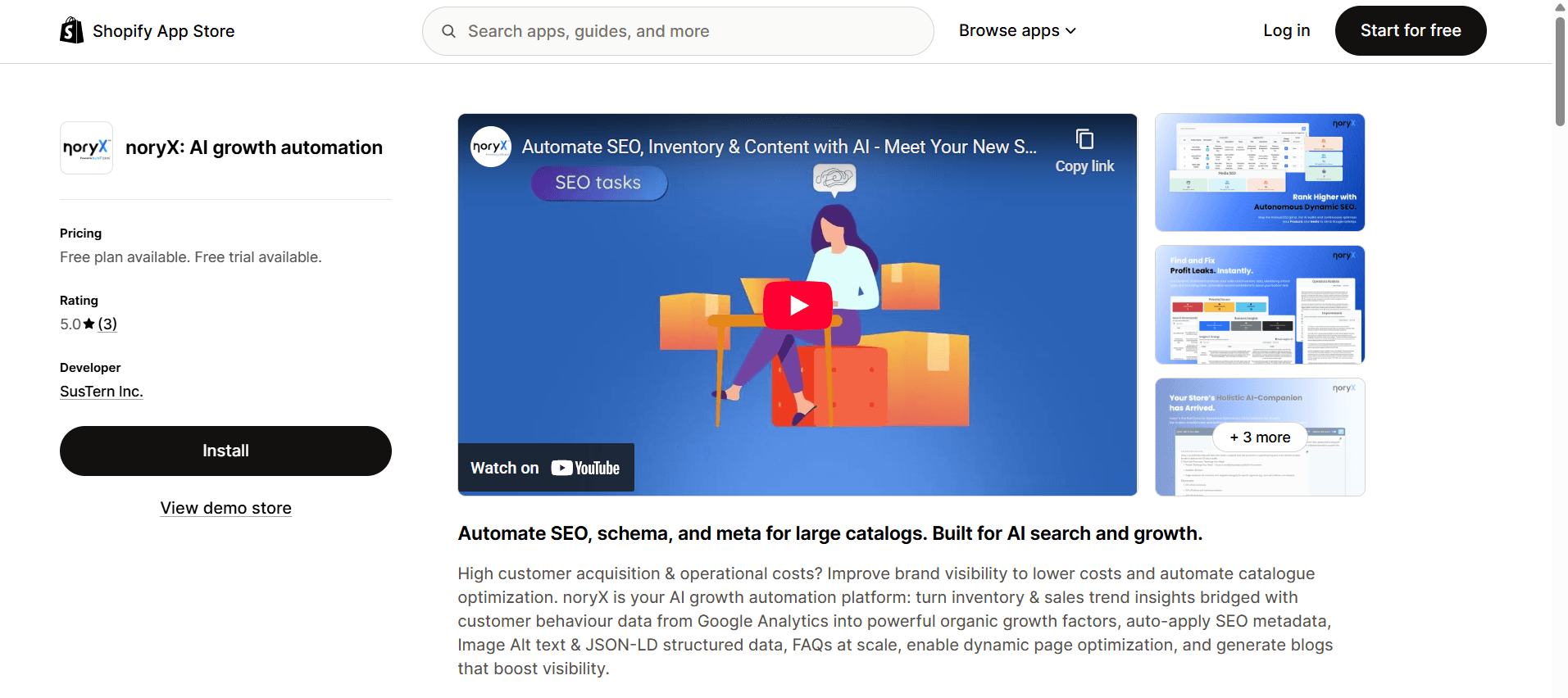Open the Rank Higher SEO screenshot thumbnail
The image size is (1568, 698).
(x=1259, y=172)
